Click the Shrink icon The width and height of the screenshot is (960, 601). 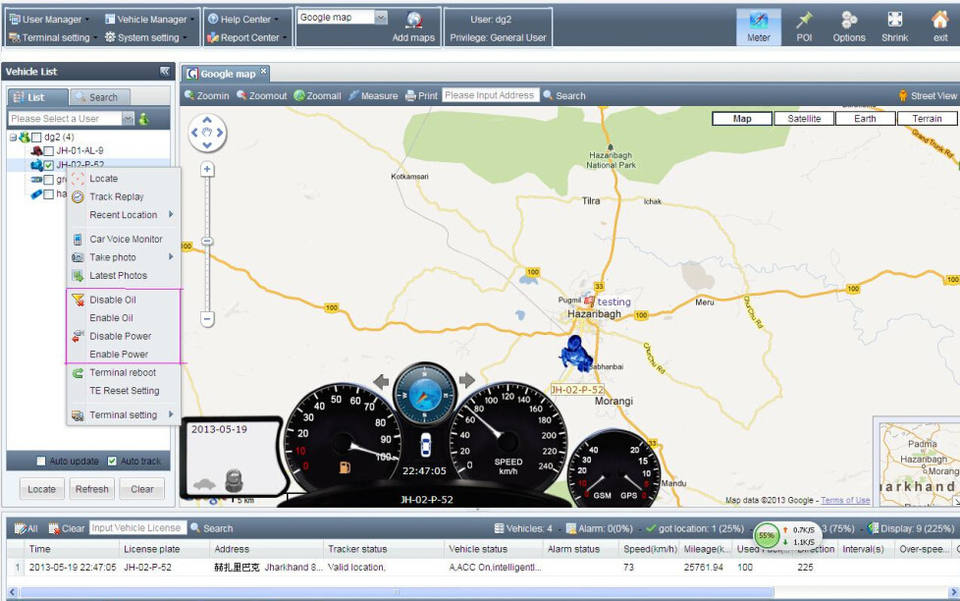click(x=895, y=25)
